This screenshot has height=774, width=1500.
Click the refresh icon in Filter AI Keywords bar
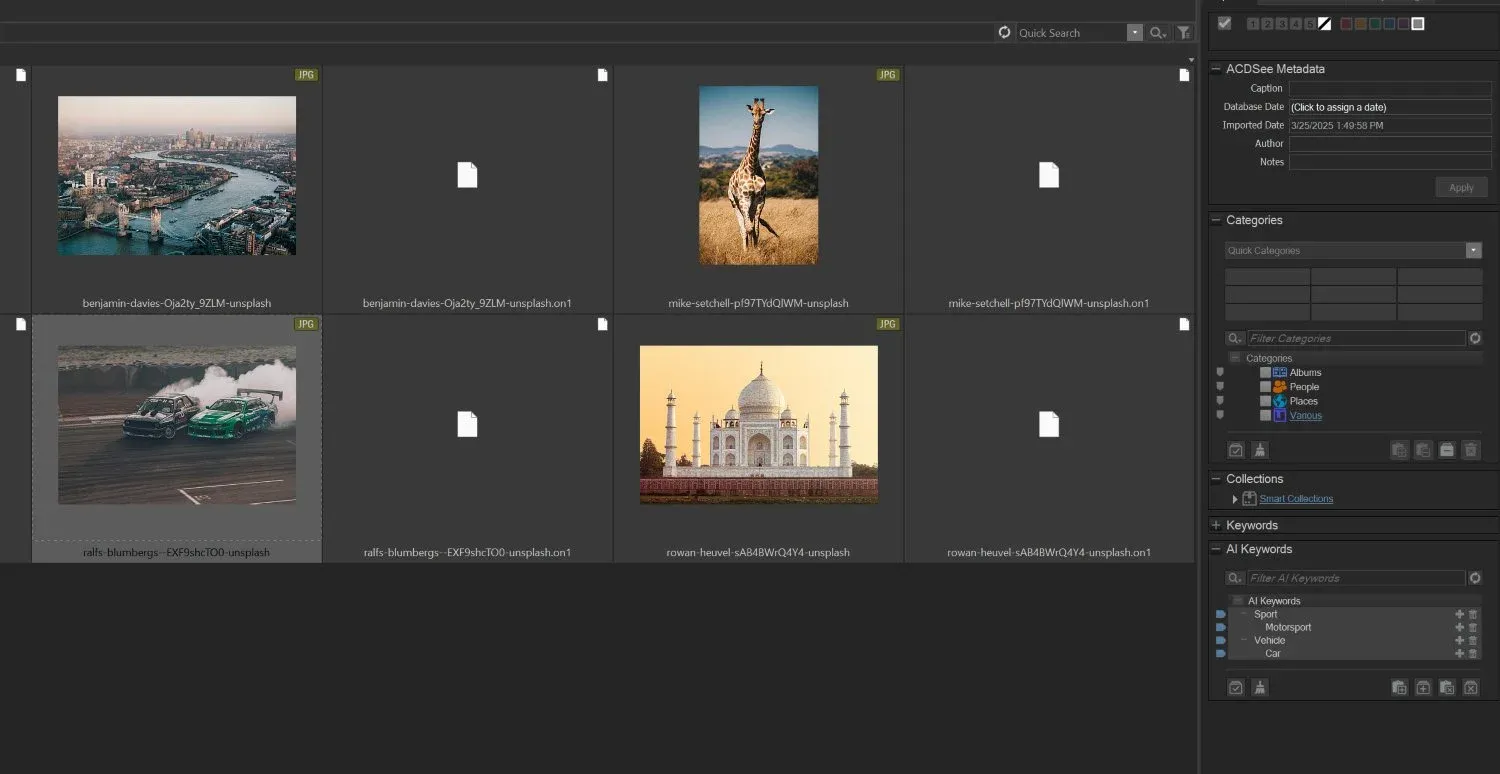[x=1475, y=577]
